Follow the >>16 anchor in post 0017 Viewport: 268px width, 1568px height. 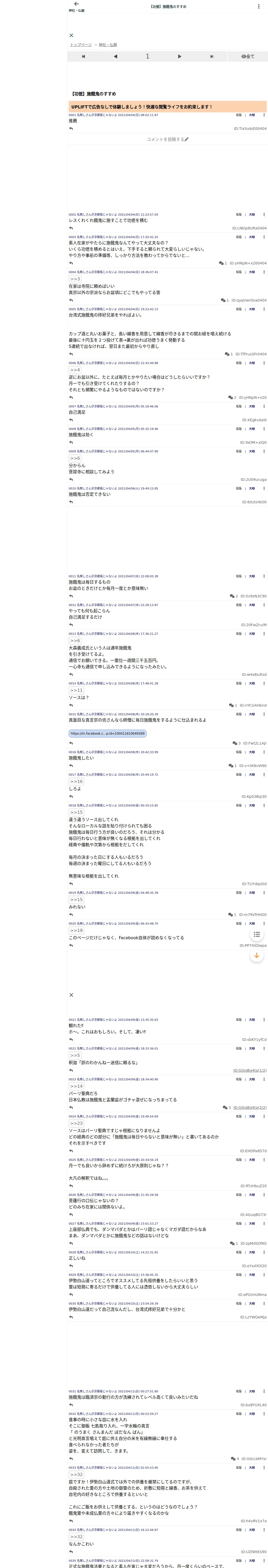pyautogui.click(x=76, y=782)
